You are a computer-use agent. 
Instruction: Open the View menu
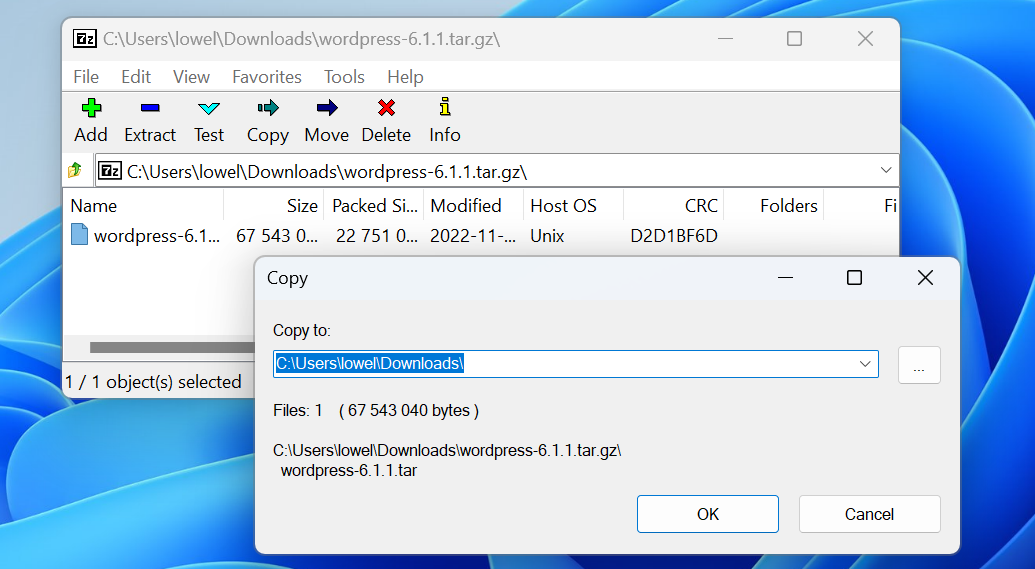coord(191,77)
